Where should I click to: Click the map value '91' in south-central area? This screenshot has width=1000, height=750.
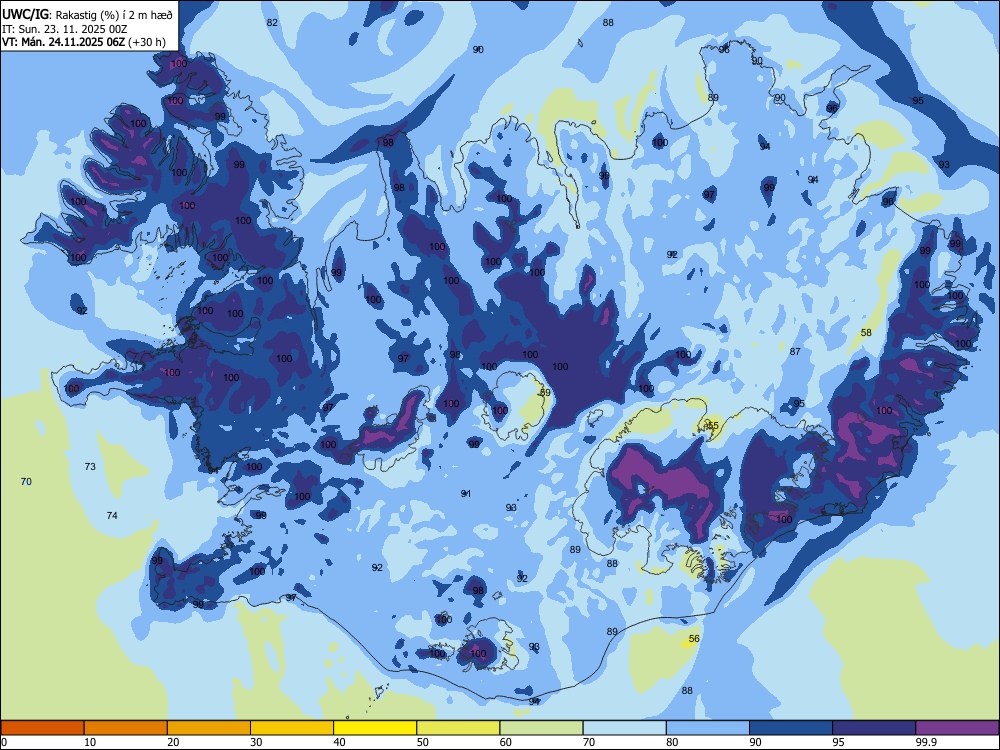point(466,494)
